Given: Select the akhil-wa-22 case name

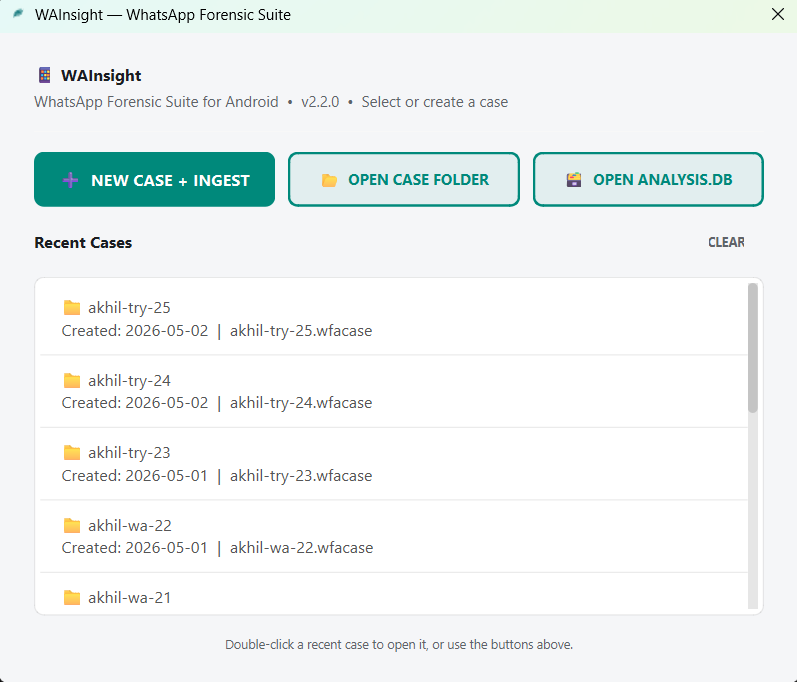Looking at the screenshot, I should coord(130,525).
